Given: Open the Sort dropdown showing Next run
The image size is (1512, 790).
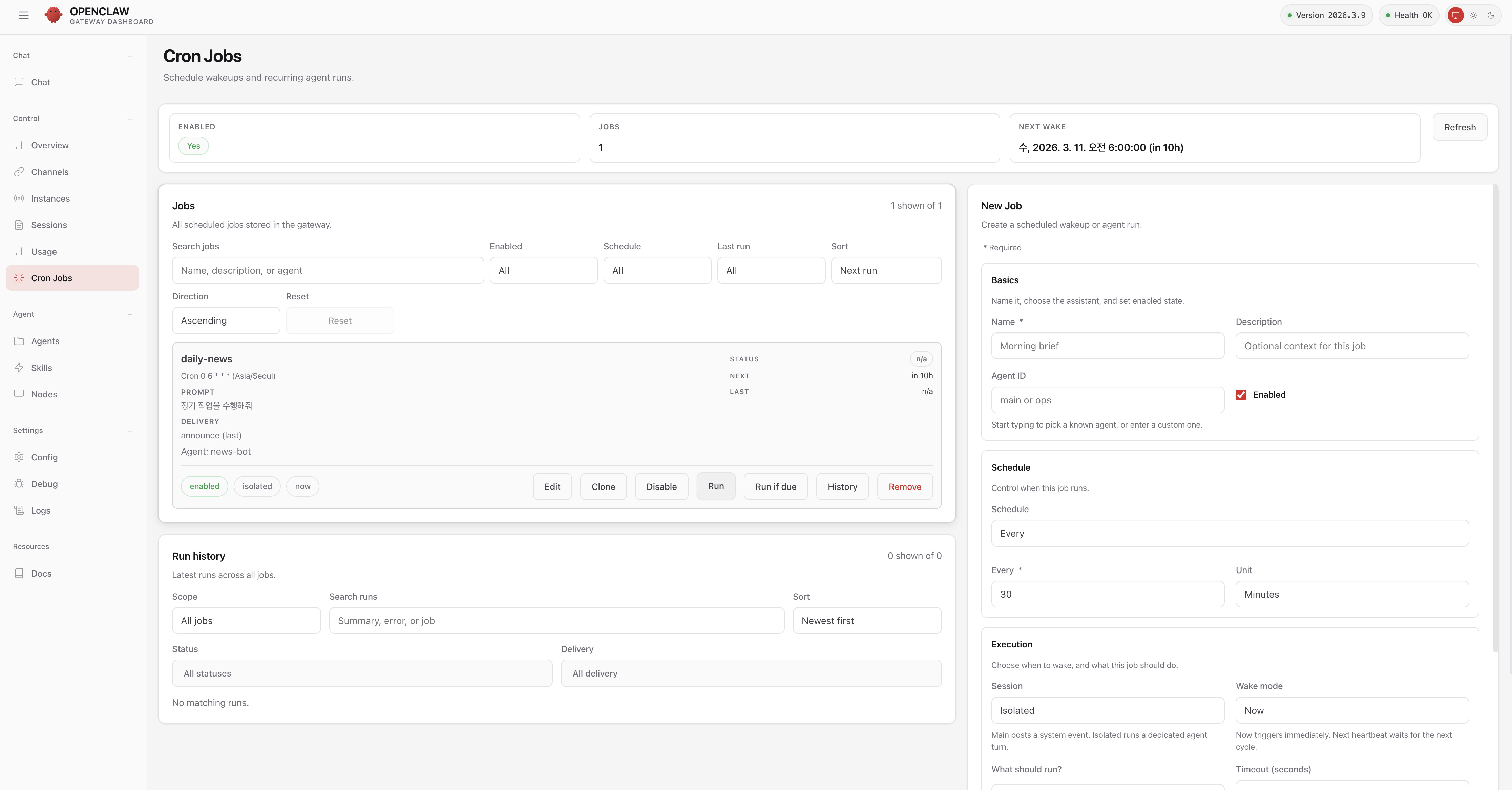Looking at the screenshot, I should 886,271.
